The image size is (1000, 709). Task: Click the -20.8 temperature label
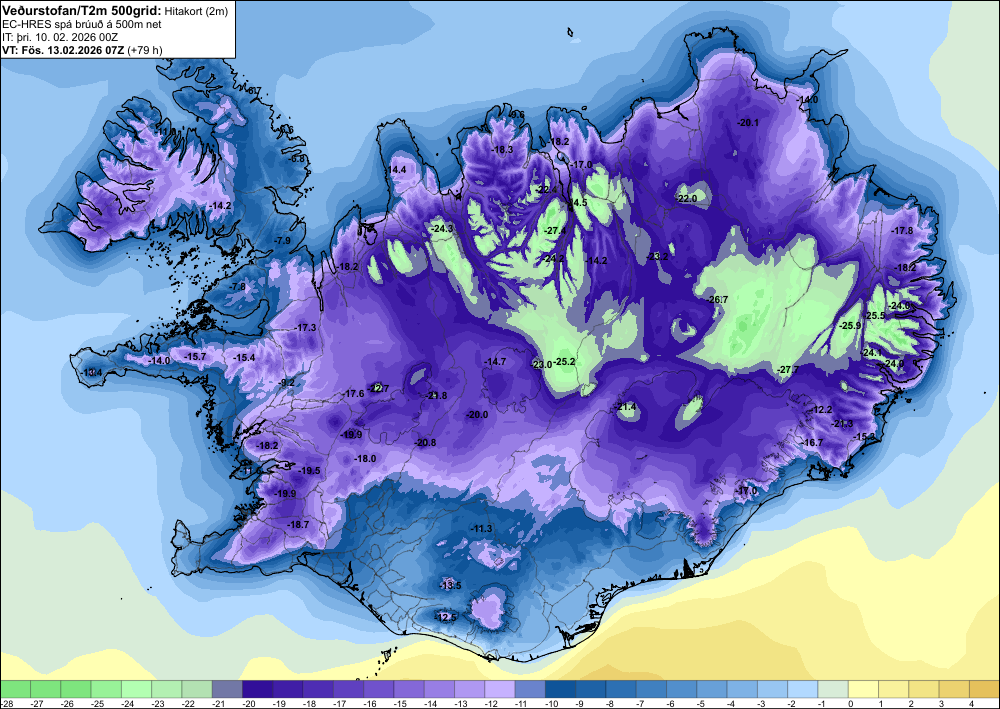coord(425,442)
